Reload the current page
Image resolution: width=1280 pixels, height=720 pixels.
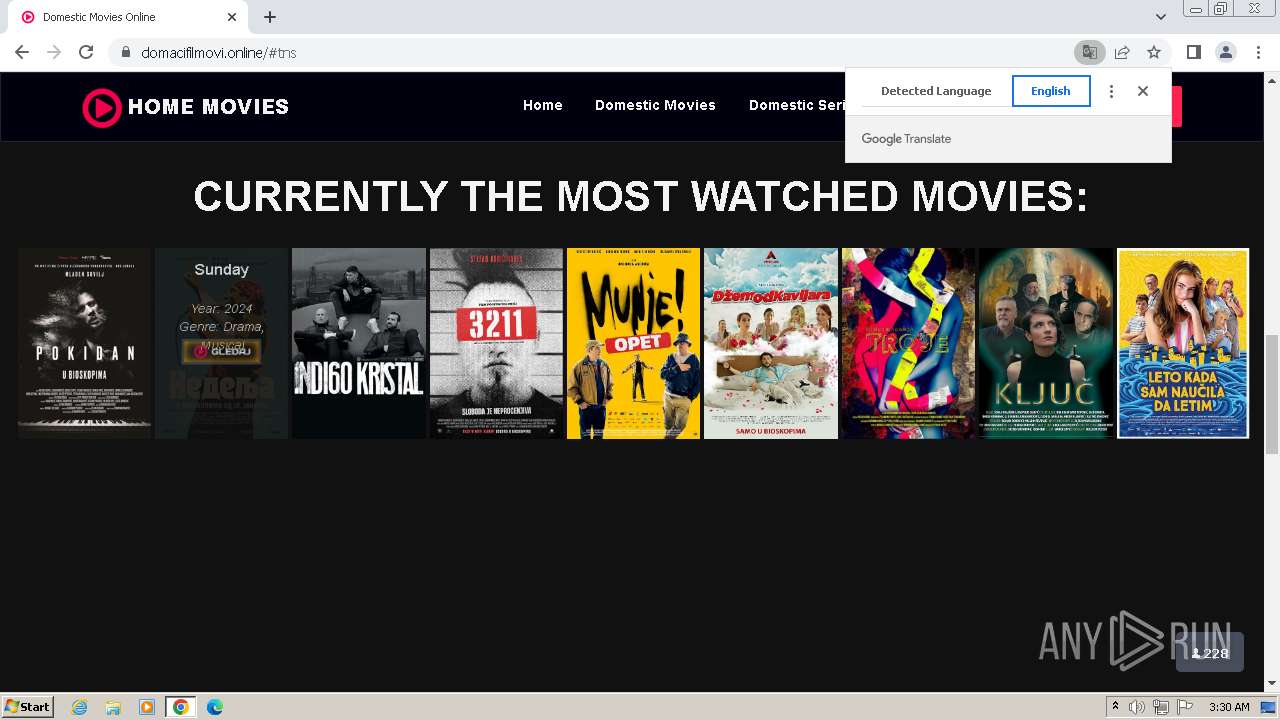tap(86, 52)
